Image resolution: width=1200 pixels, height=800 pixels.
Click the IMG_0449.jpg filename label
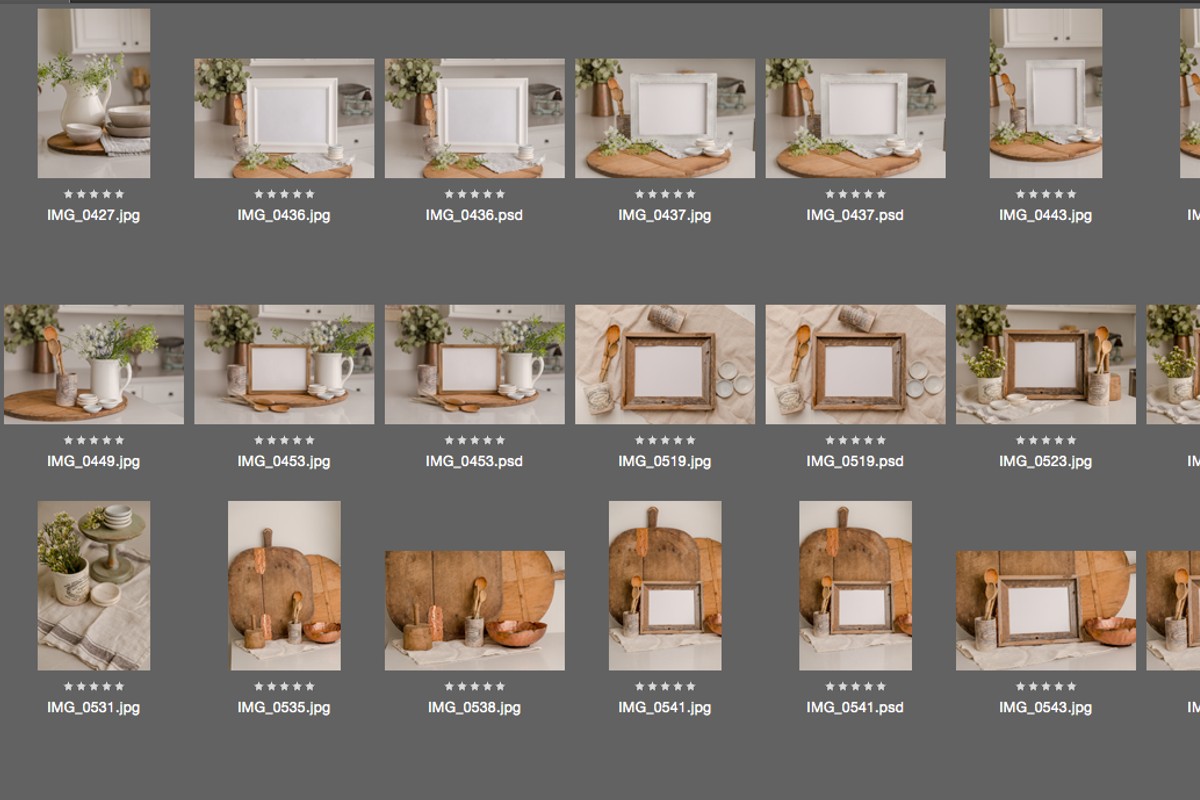tap(94, 461)
